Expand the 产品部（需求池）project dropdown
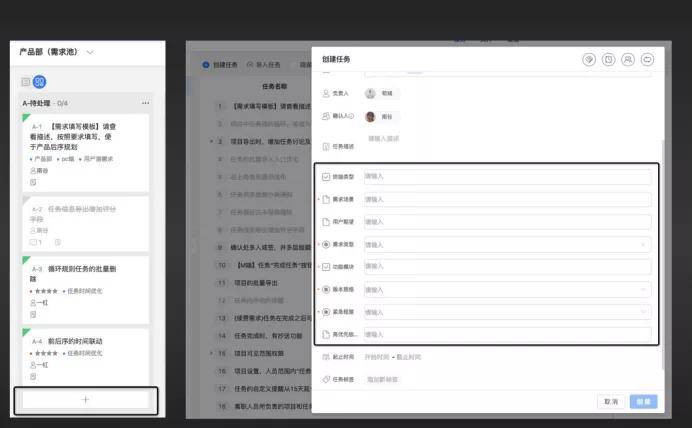The image size is (692, 428). pos(90,52)
